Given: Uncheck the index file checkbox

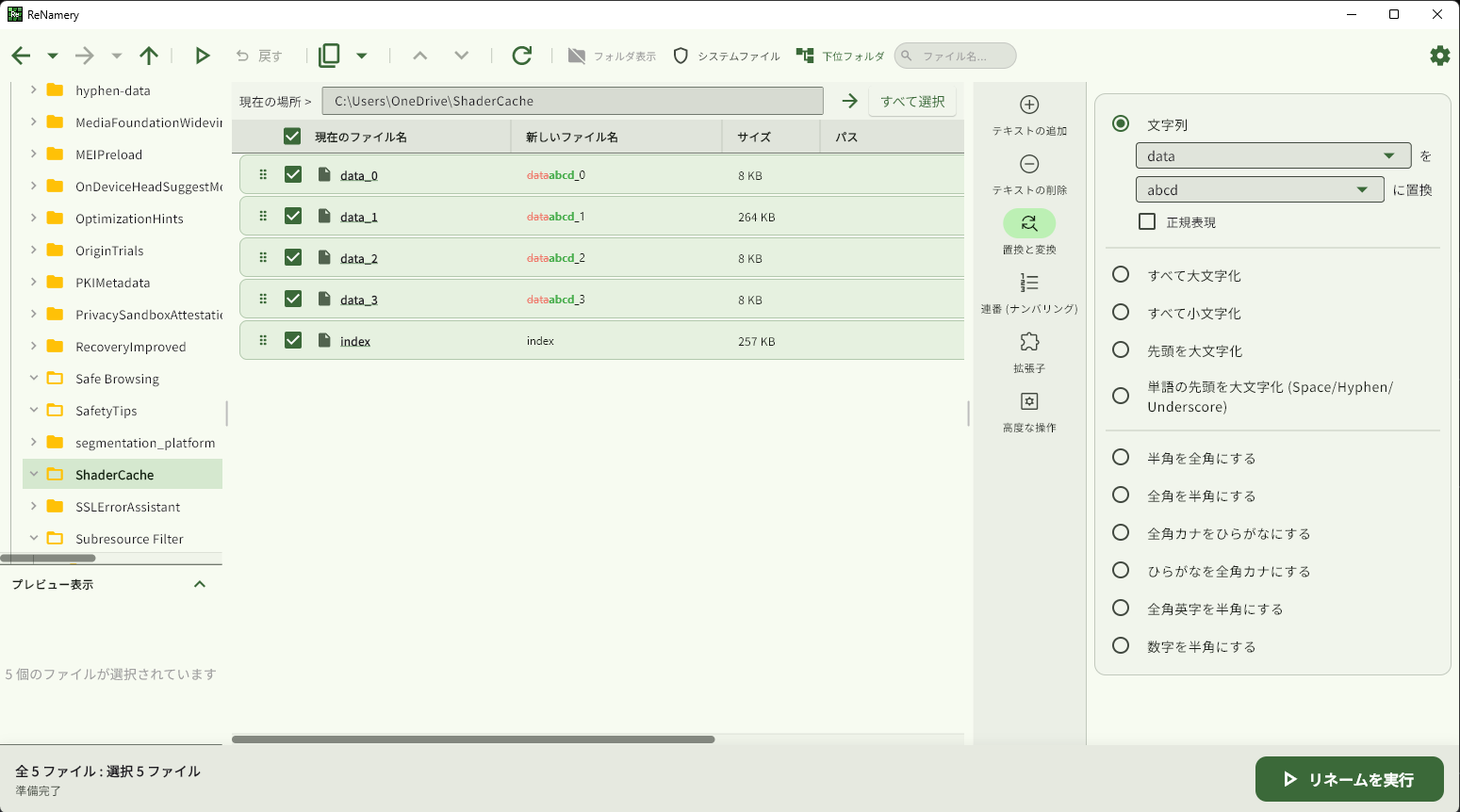Looking at the screenshot, I should 293,340.
